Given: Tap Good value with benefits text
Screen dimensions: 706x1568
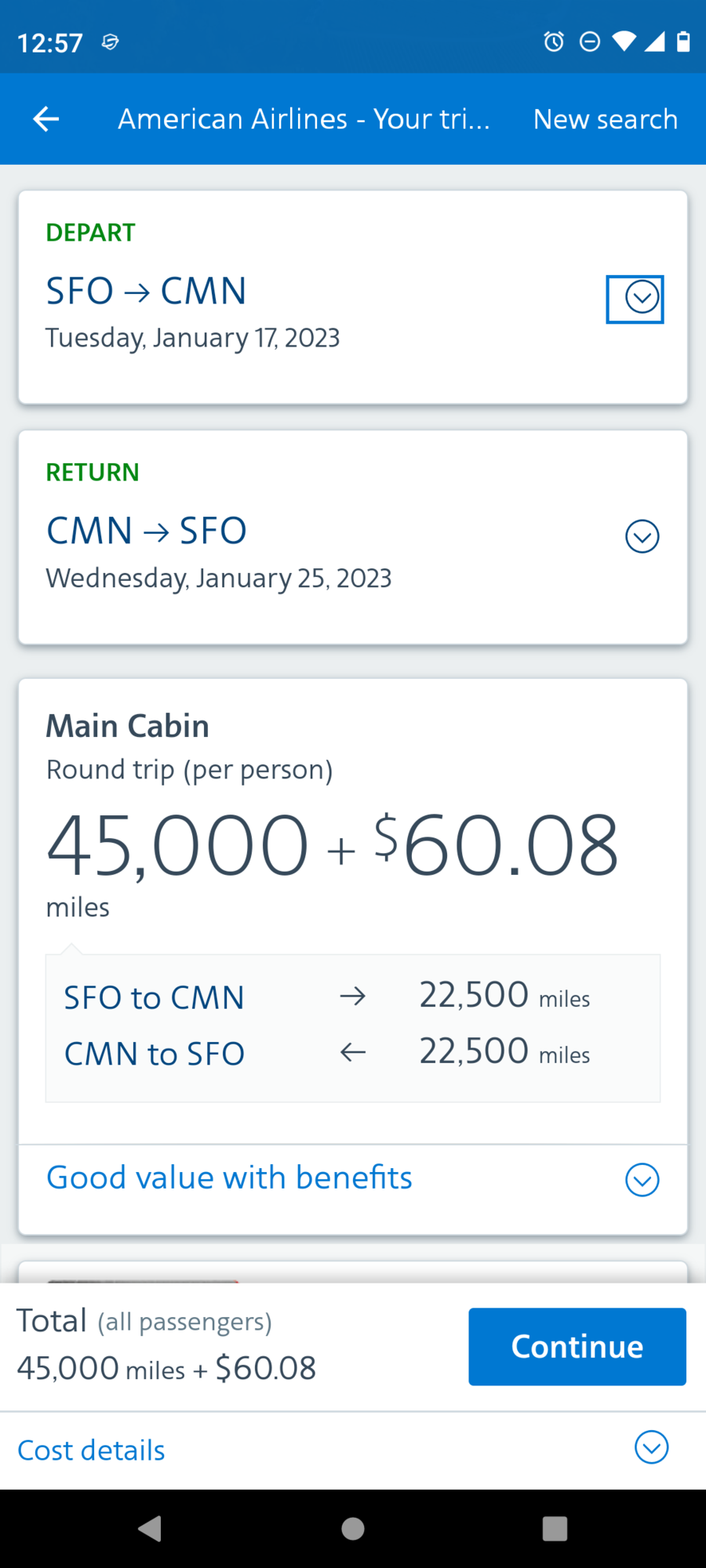Looking at the screenshot, I should click(229, 1178).
